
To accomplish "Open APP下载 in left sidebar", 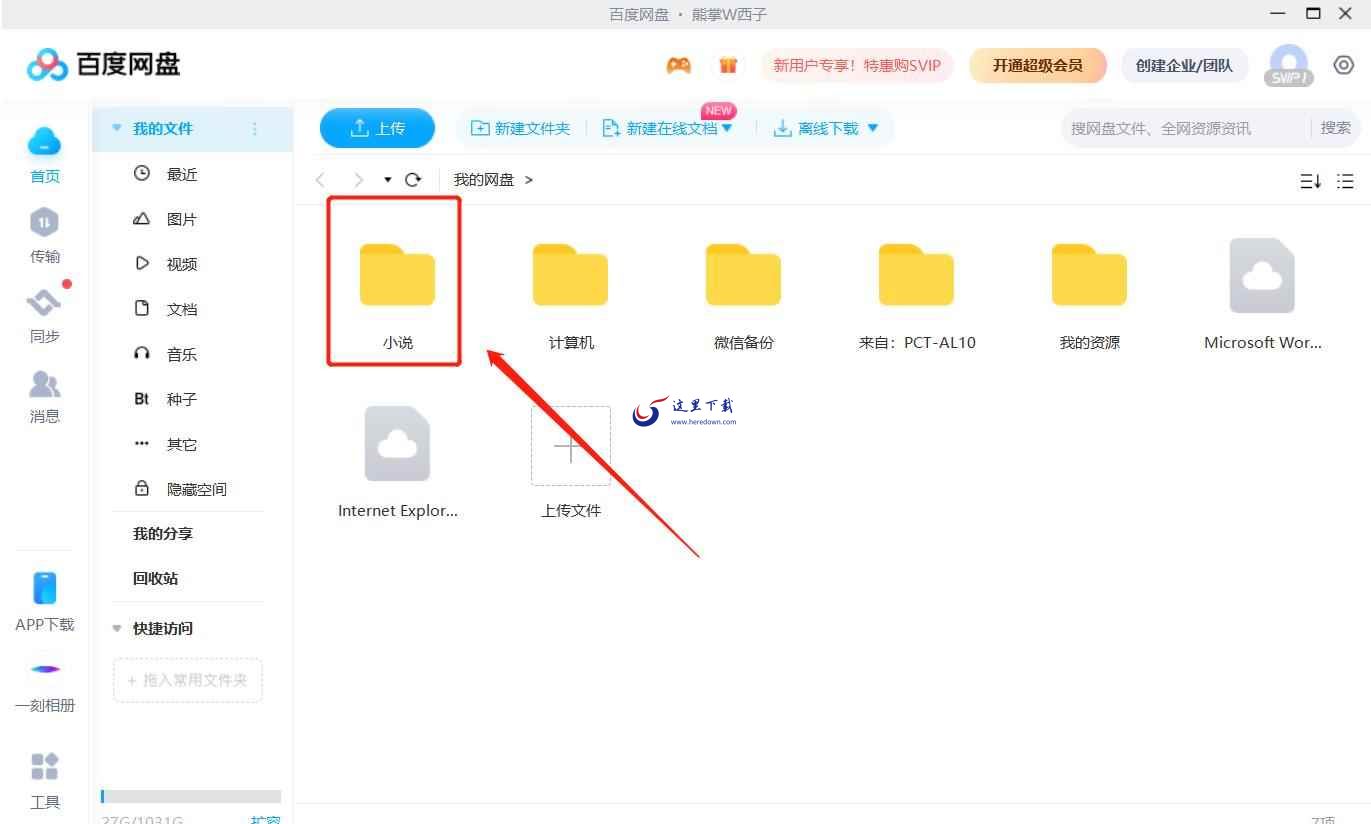I will pyautogui.click(x=45, y=602).
